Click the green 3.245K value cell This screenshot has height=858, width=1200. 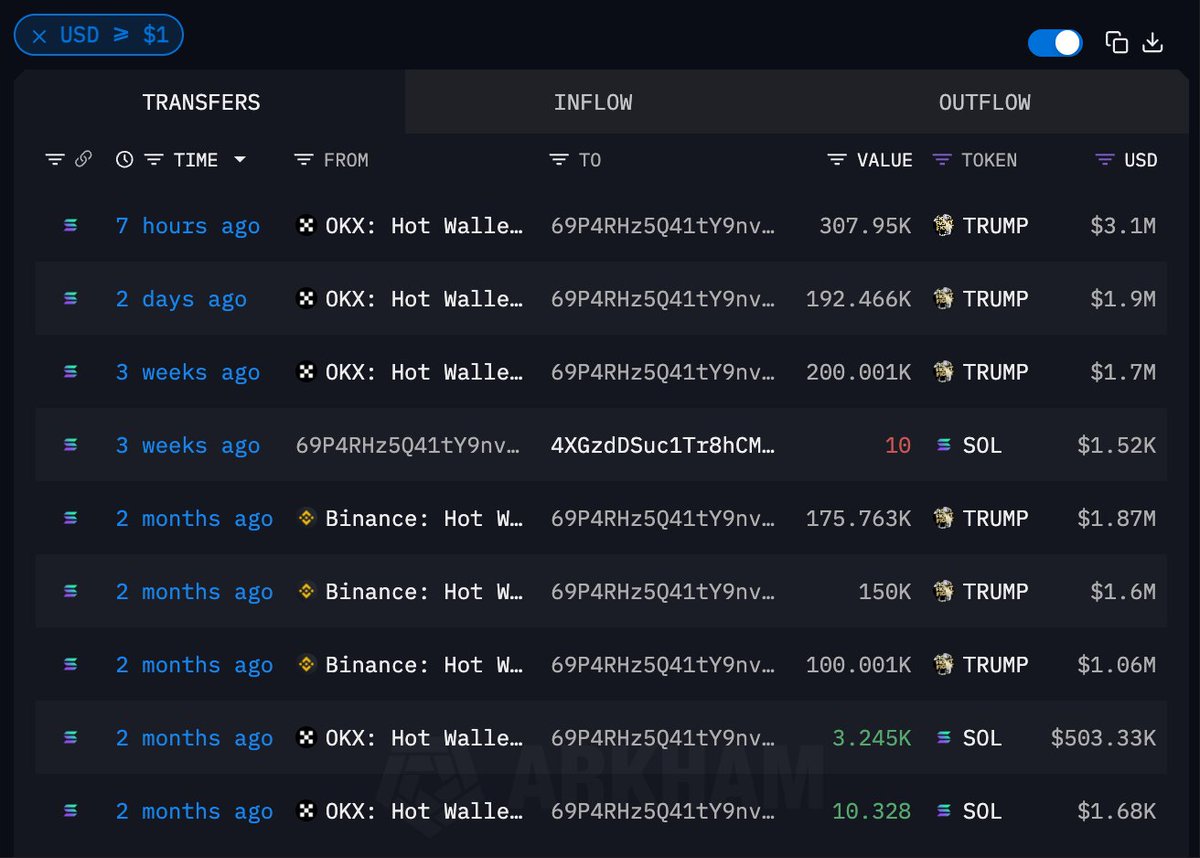point(871,738)
